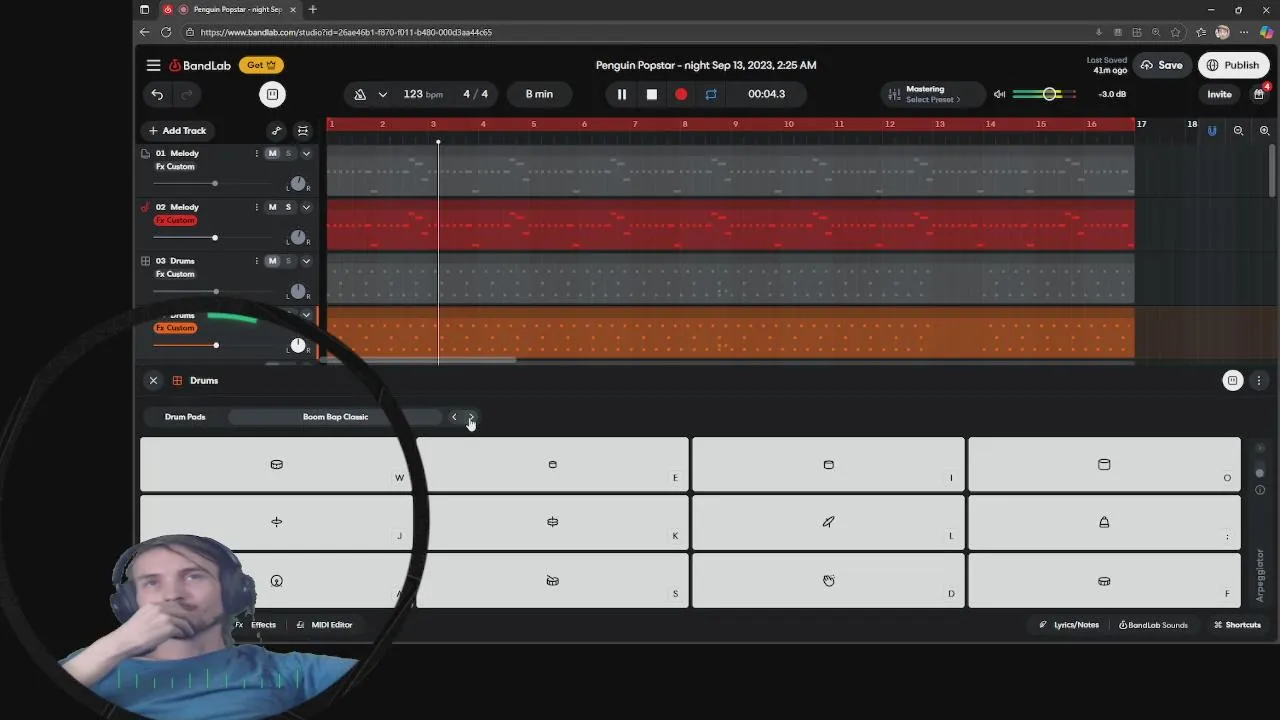
Task: Toggle the loop cycle button
Action: tap(711, 94)
